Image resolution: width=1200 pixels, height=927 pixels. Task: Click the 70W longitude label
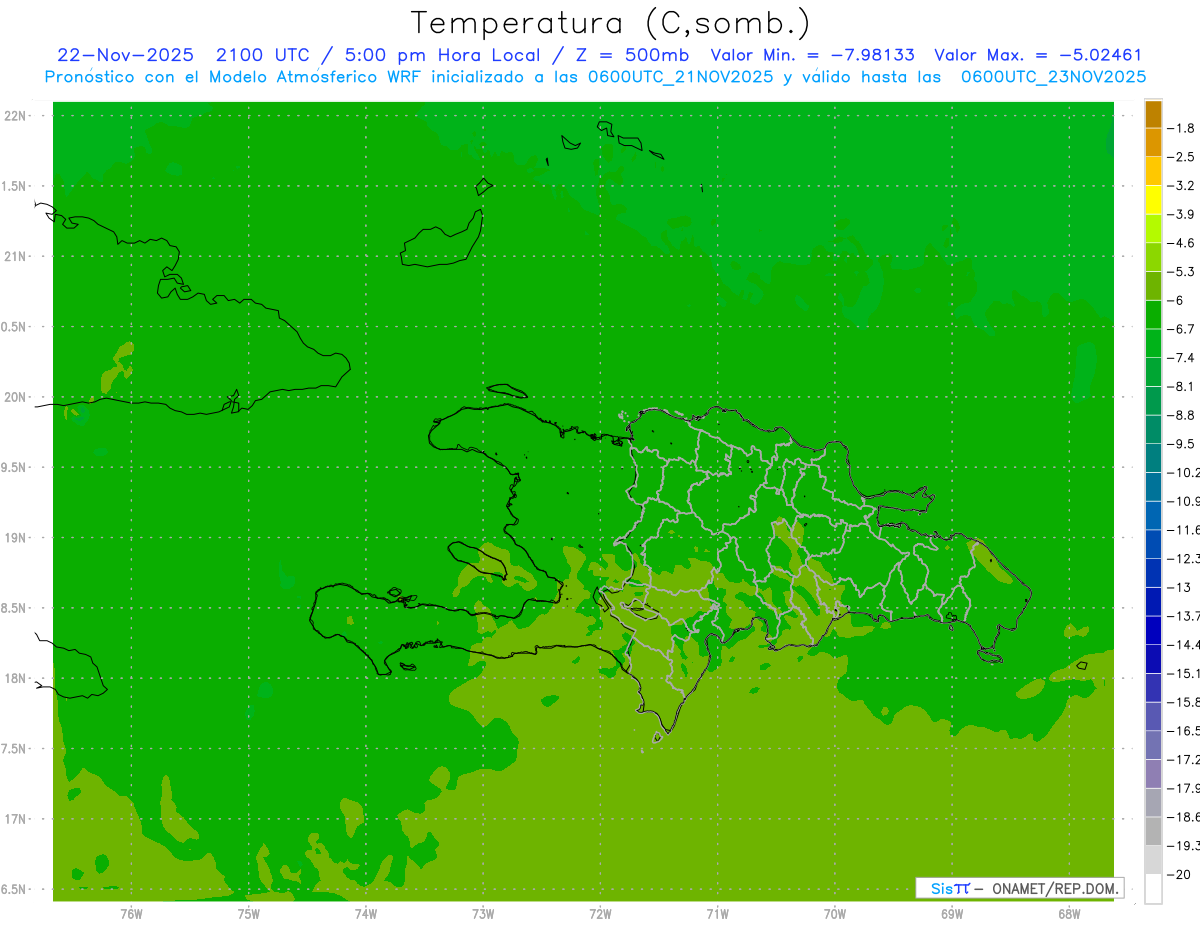click(834, 913)
